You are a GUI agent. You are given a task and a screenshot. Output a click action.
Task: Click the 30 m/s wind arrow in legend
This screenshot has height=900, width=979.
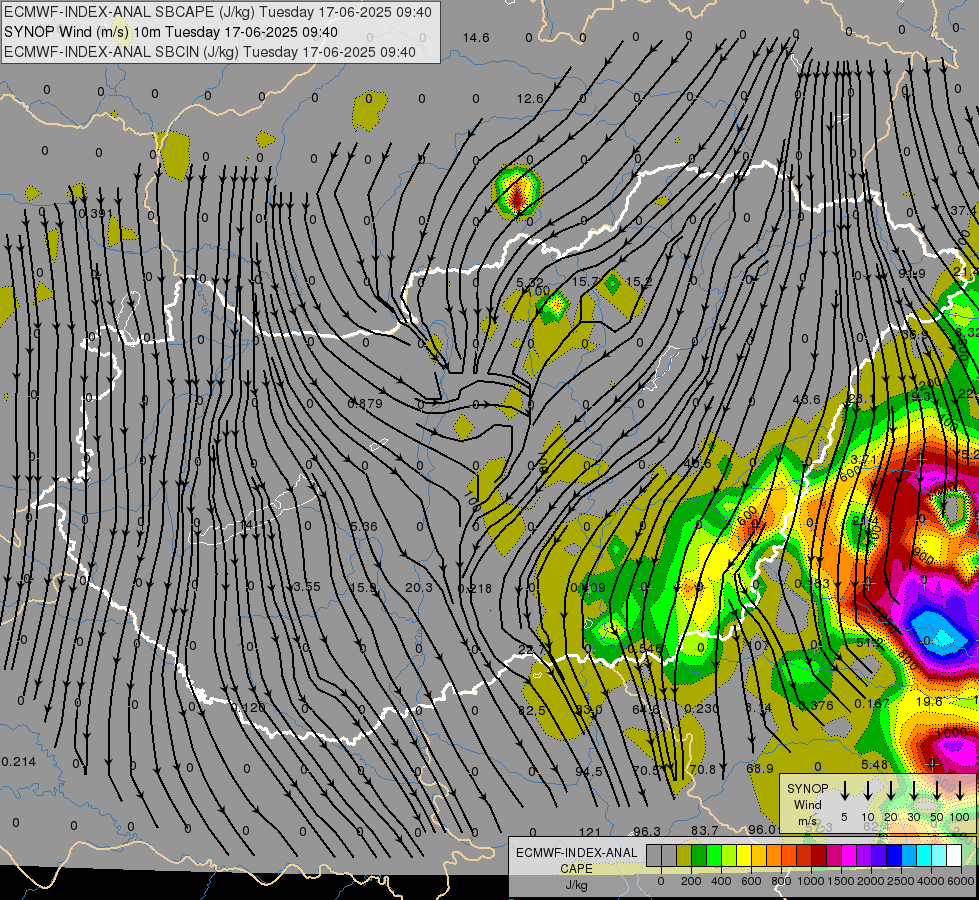pos(914,791)
